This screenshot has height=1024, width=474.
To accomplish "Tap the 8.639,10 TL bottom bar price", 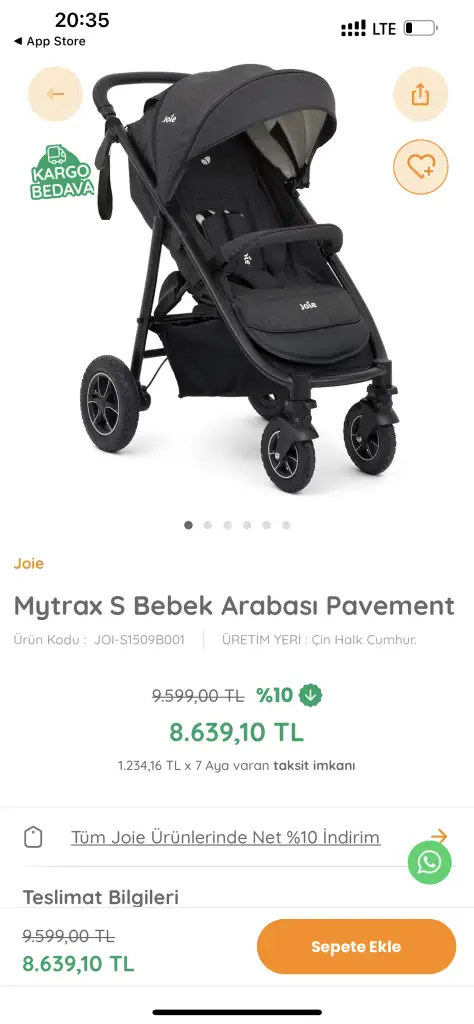I will click(x=78, y=963).
